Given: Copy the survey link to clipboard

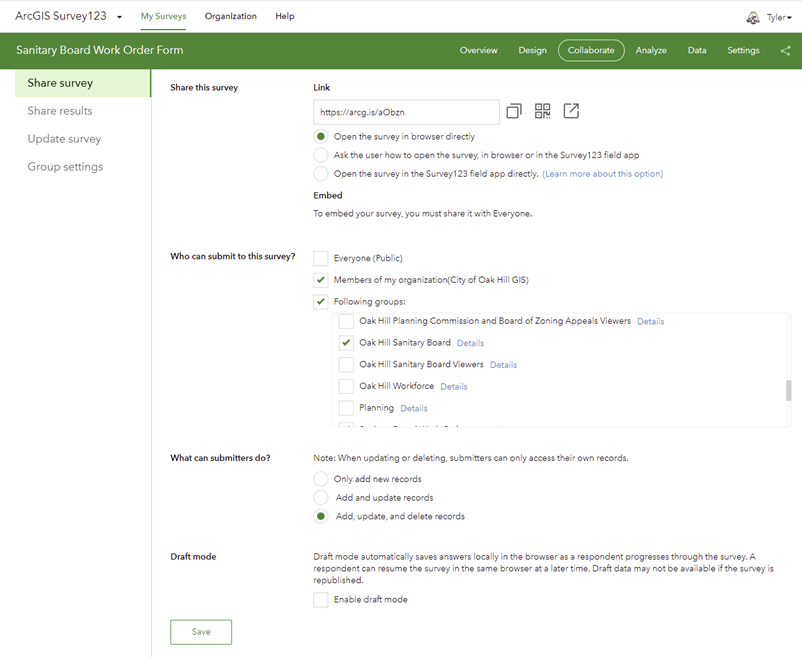Looking at the screenshot, I should pyautogui.click(x=514, y=111).
